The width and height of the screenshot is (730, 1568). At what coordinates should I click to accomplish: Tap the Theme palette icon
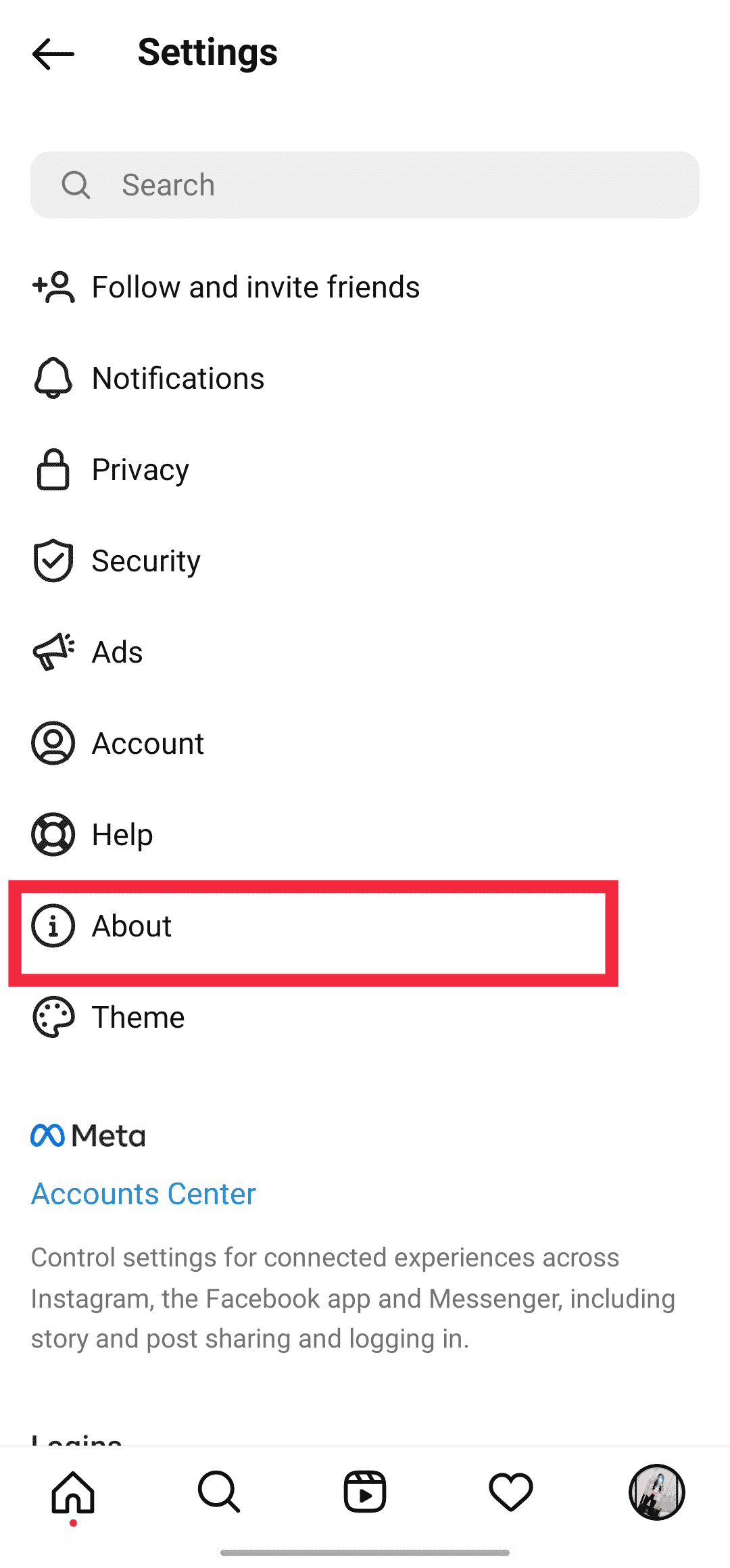point(53,1017)
